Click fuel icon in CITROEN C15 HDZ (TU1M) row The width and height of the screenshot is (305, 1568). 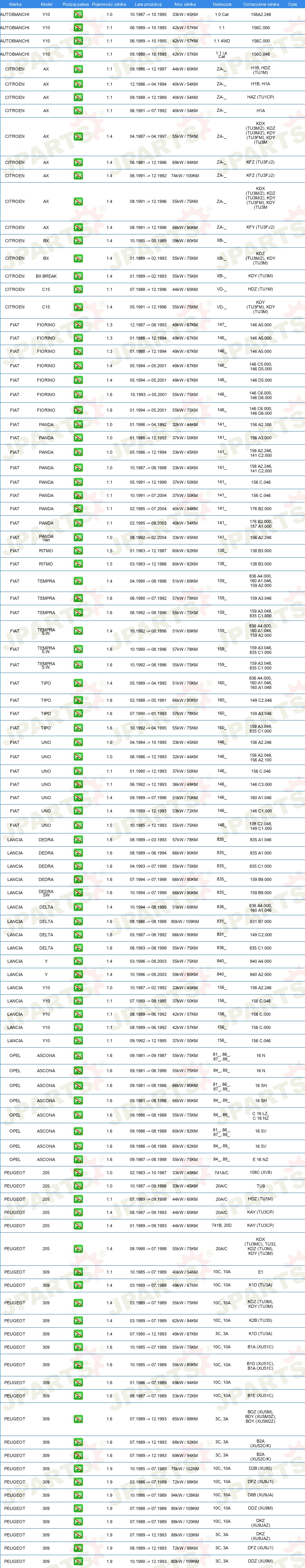[78, 290]
